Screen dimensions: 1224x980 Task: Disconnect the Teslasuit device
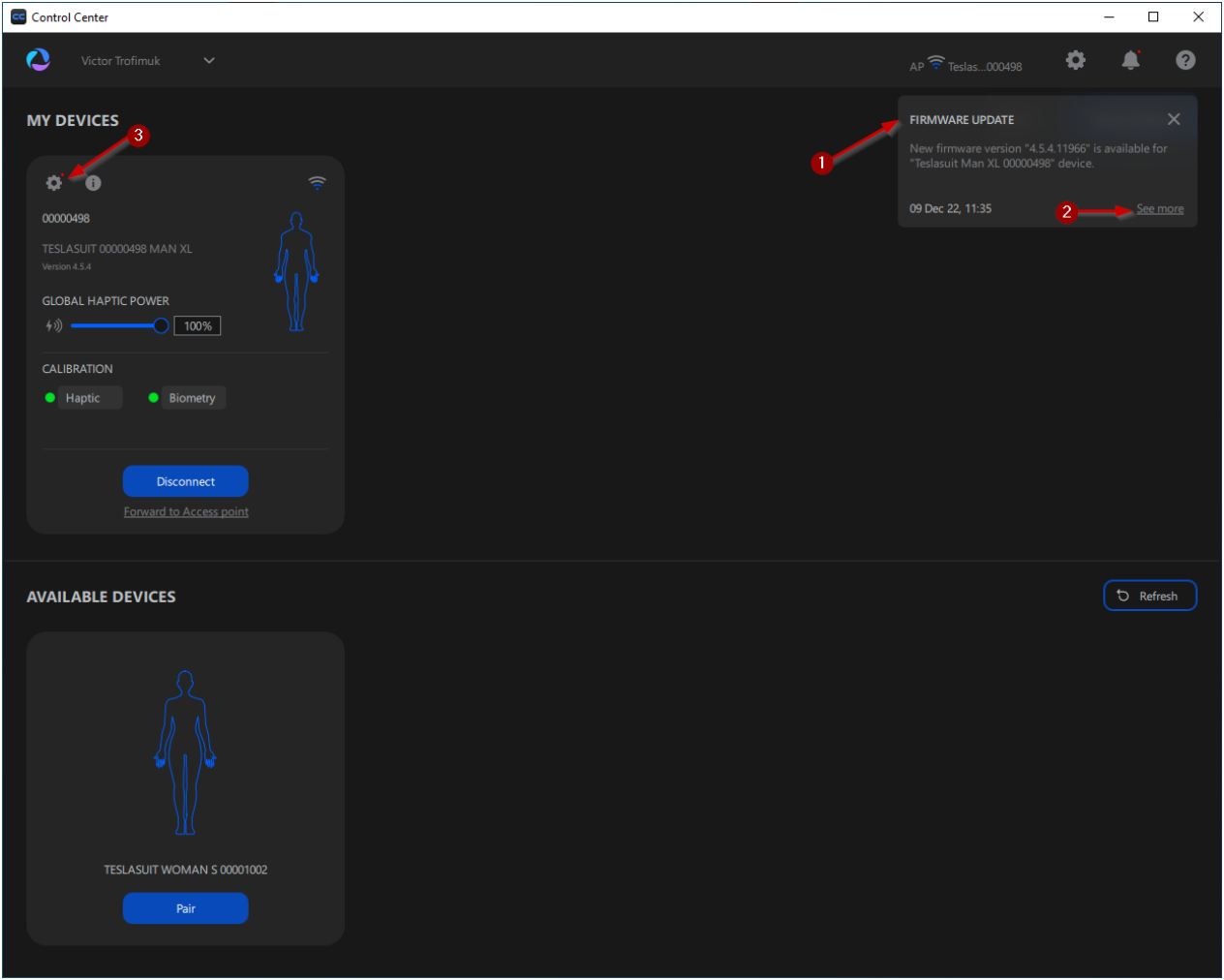[x=186, y=481]
